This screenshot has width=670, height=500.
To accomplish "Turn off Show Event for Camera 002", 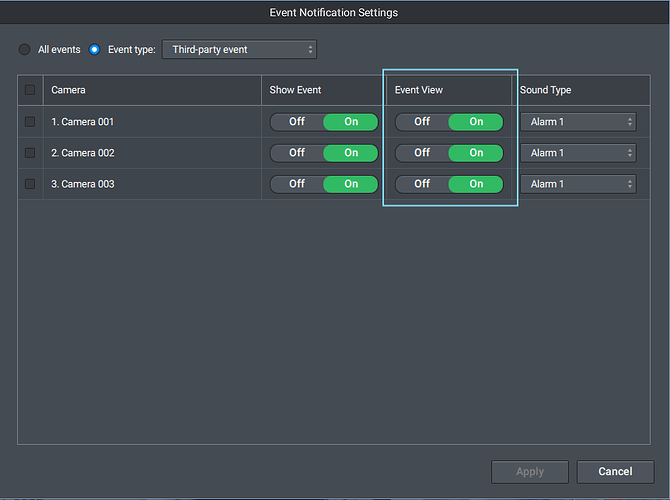I will (x=297, y=153).
